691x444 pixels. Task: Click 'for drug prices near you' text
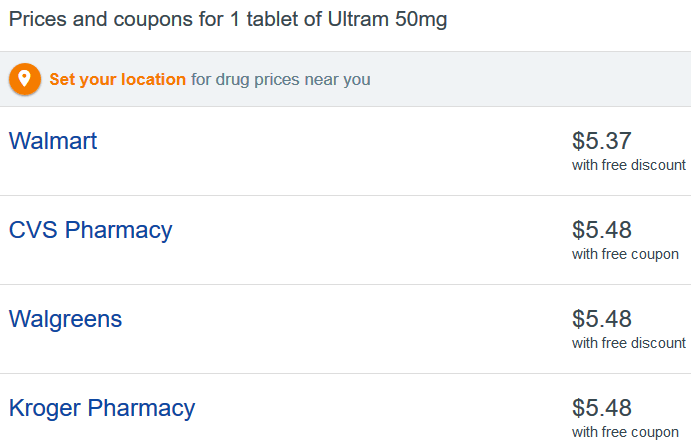point(281,80)
